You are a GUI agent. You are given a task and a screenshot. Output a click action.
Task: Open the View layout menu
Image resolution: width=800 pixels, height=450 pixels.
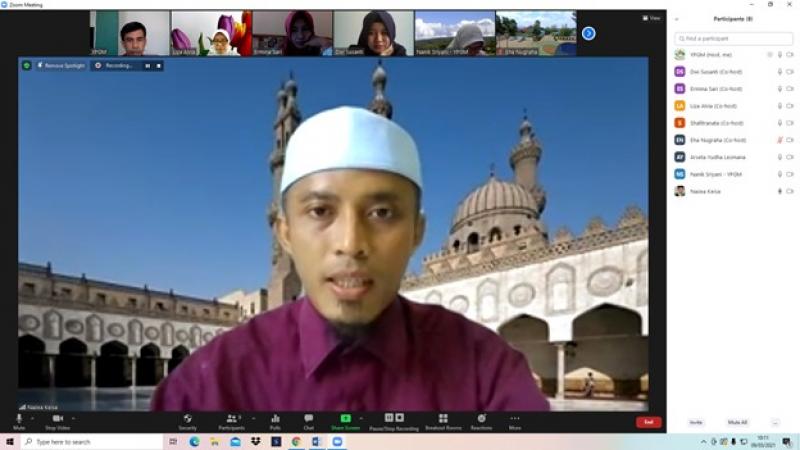(652, 18)
